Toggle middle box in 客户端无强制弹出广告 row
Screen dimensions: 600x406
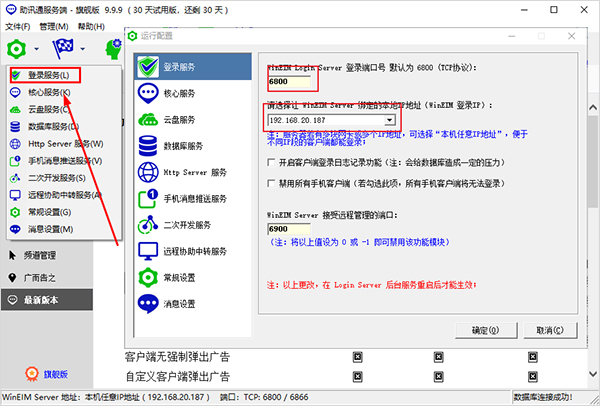[439, 357]
